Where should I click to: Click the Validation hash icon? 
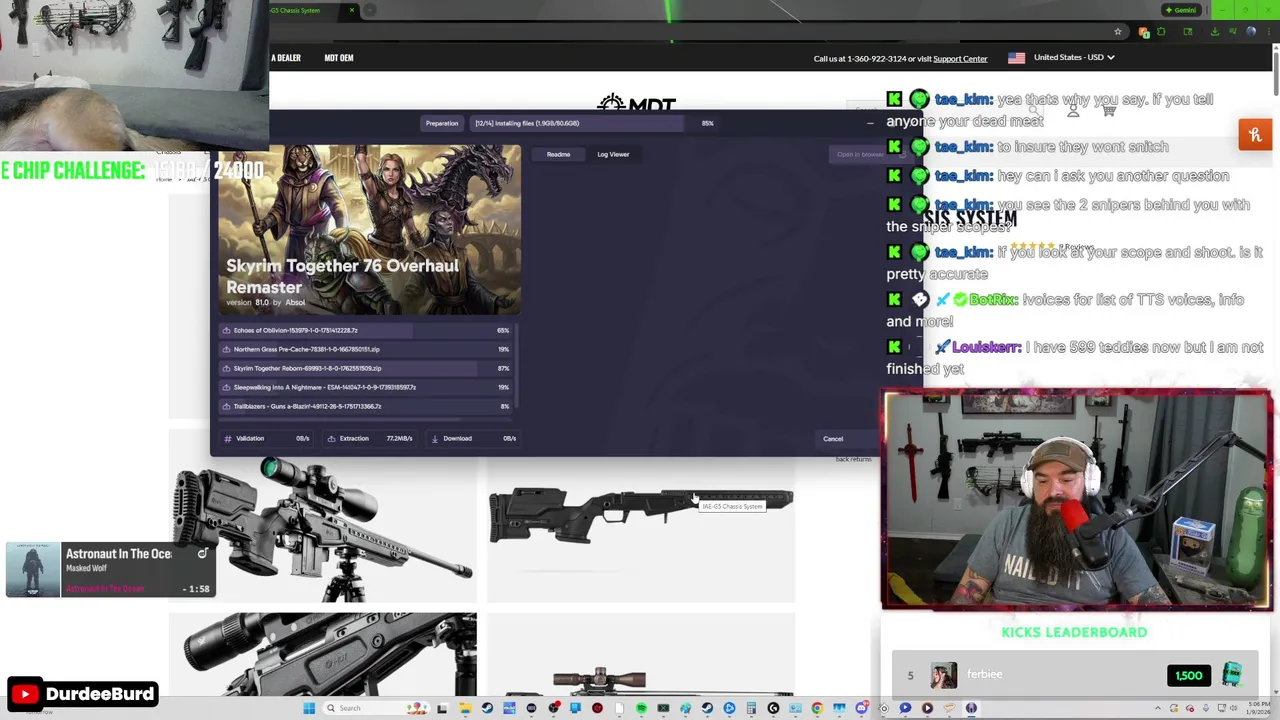(228, 438)
